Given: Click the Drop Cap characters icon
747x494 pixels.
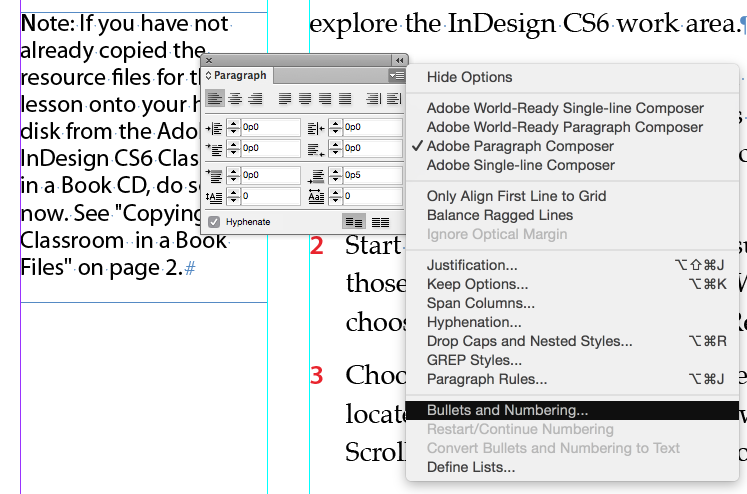Looking at the screenshot, I should tap(316, 196).
